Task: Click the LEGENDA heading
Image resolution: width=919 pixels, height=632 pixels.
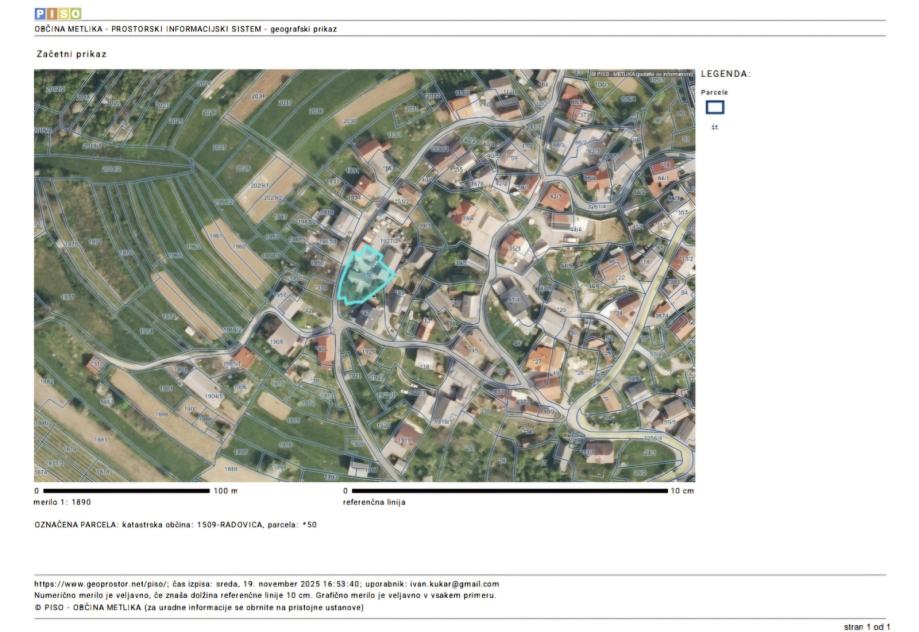Action: tap(725, 74)
